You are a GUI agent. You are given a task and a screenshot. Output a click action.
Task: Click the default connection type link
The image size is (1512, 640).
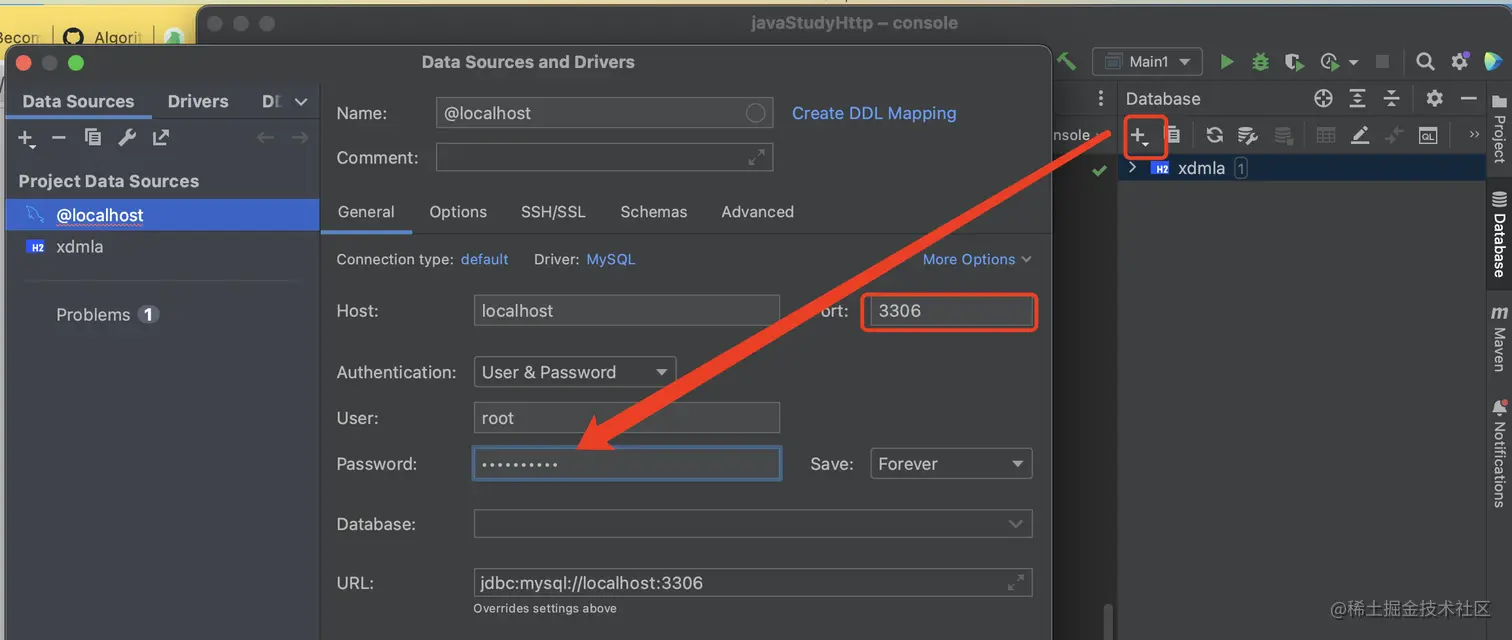(485, 259)
